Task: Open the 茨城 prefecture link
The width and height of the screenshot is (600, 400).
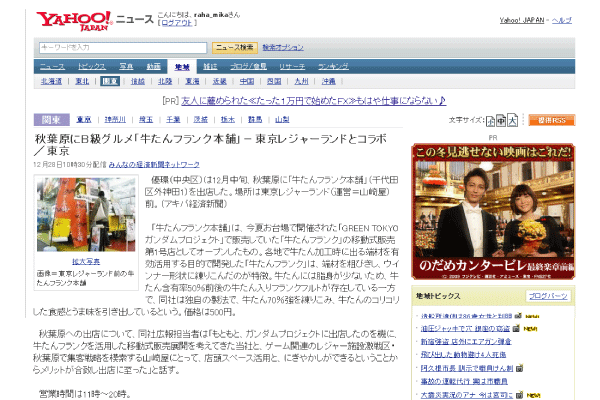Action: point(201,120)
